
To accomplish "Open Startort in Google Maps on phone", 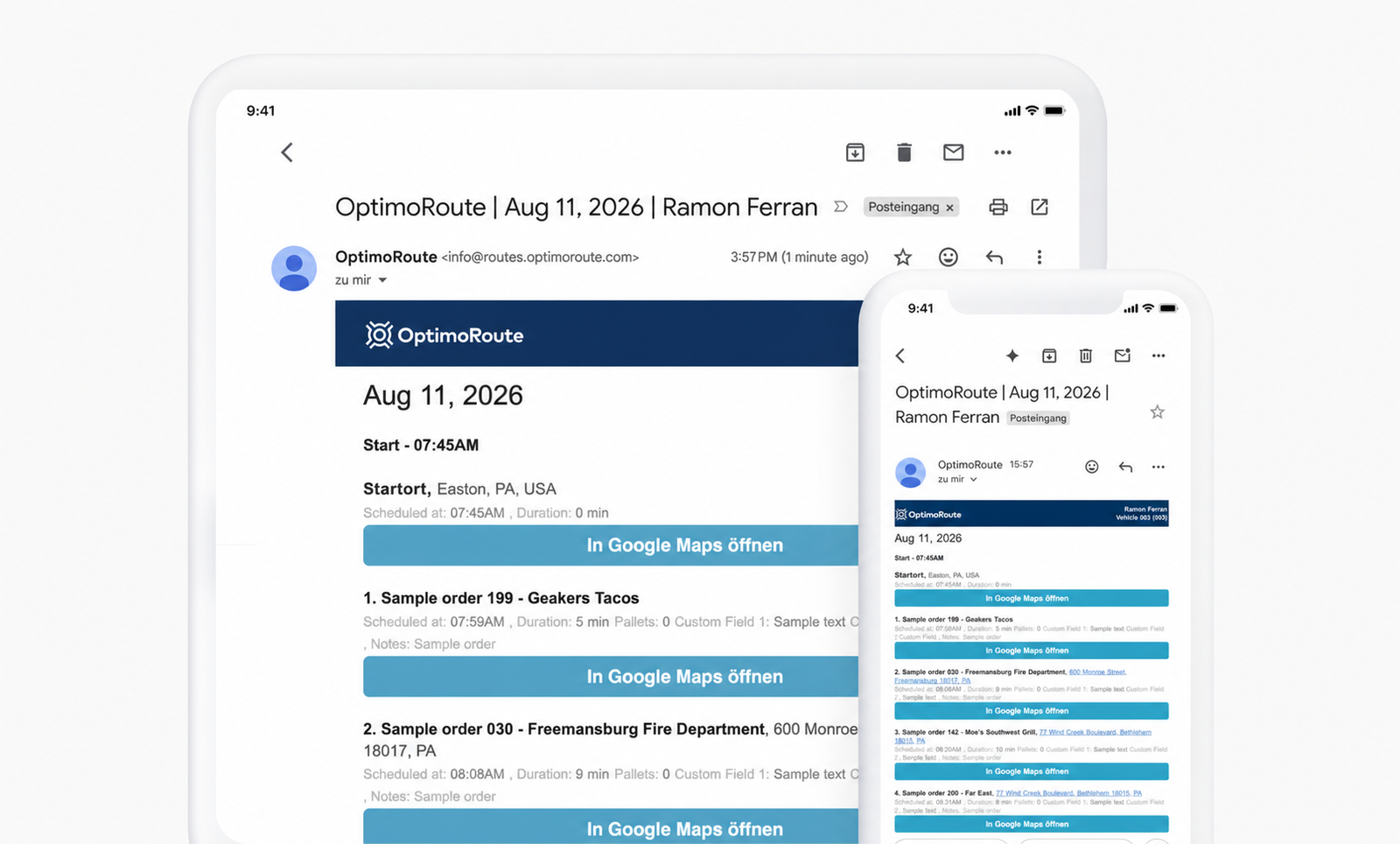I will pos(1032,598).
